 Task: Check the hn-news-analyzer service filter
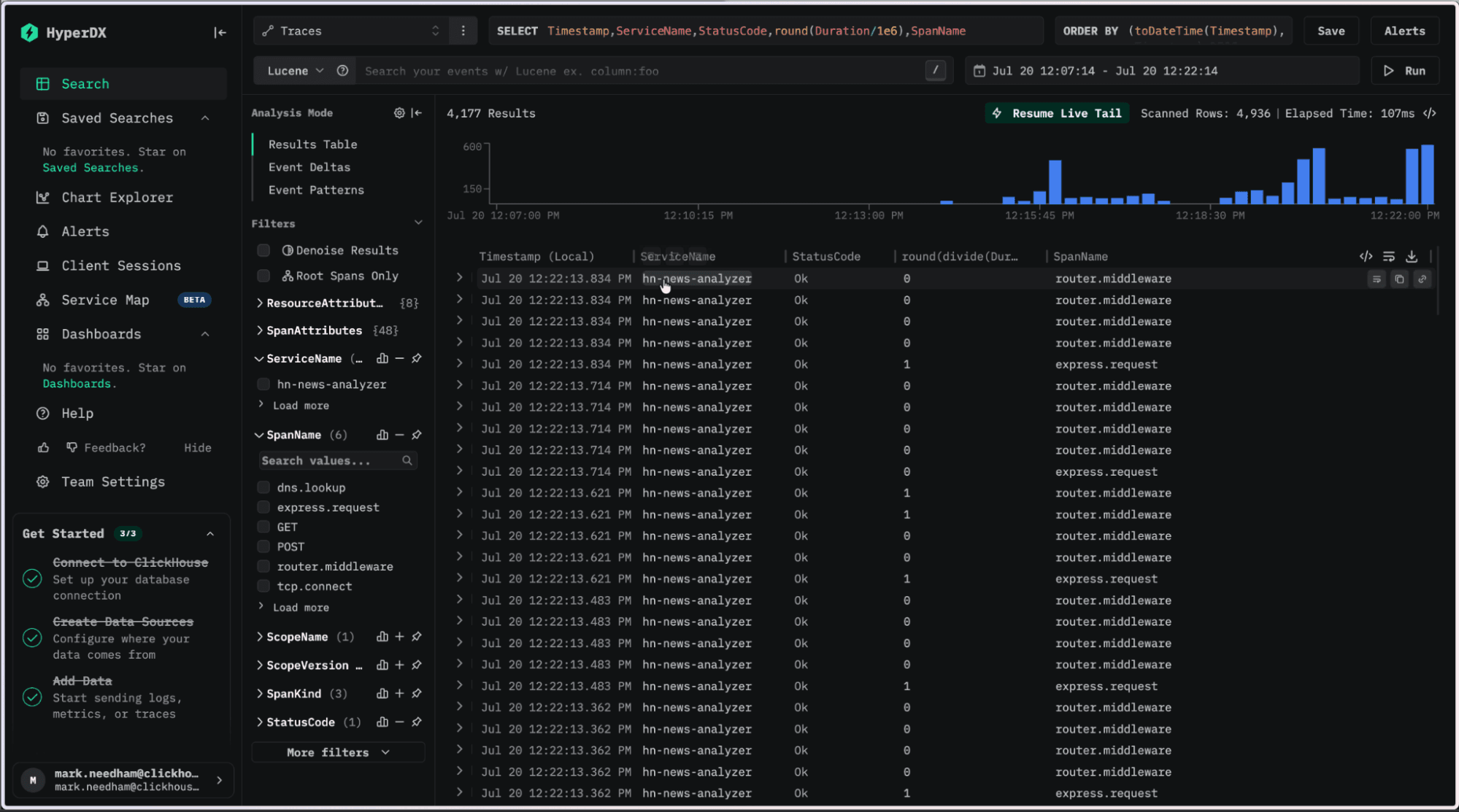click(x=263, y=384)
